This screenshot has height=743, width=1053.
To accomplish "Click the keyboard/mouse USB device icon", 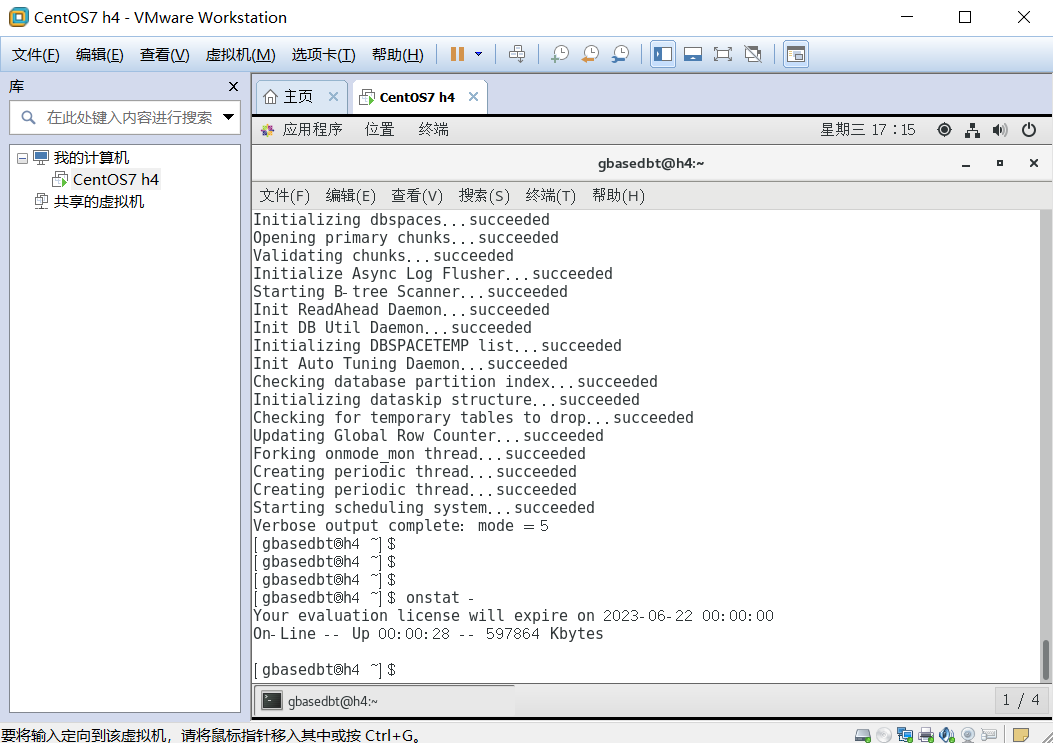I will (989, 735).
